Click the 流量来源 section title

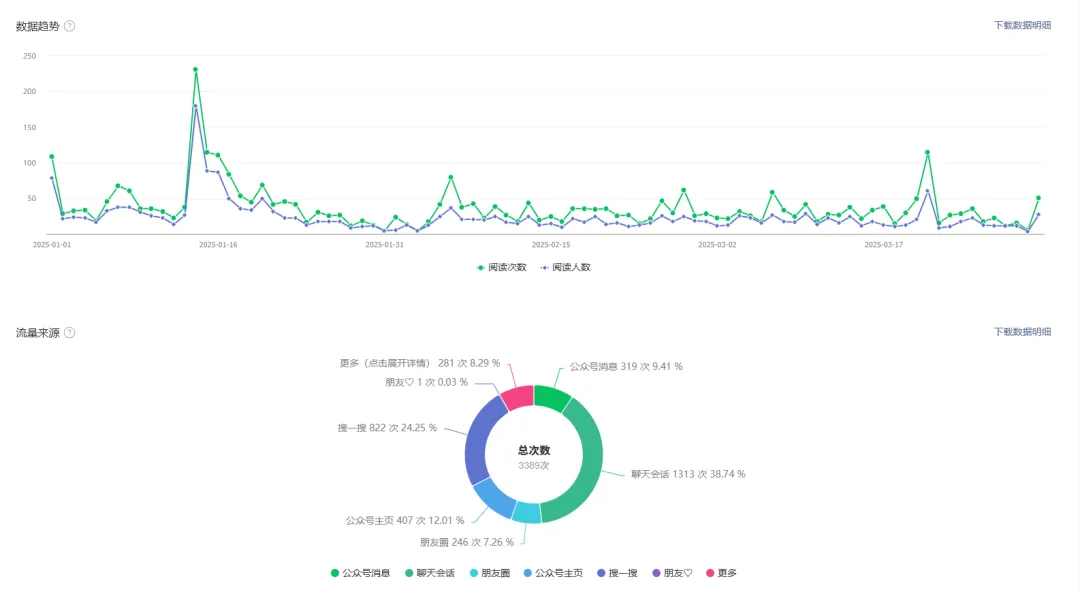(38, 333)
